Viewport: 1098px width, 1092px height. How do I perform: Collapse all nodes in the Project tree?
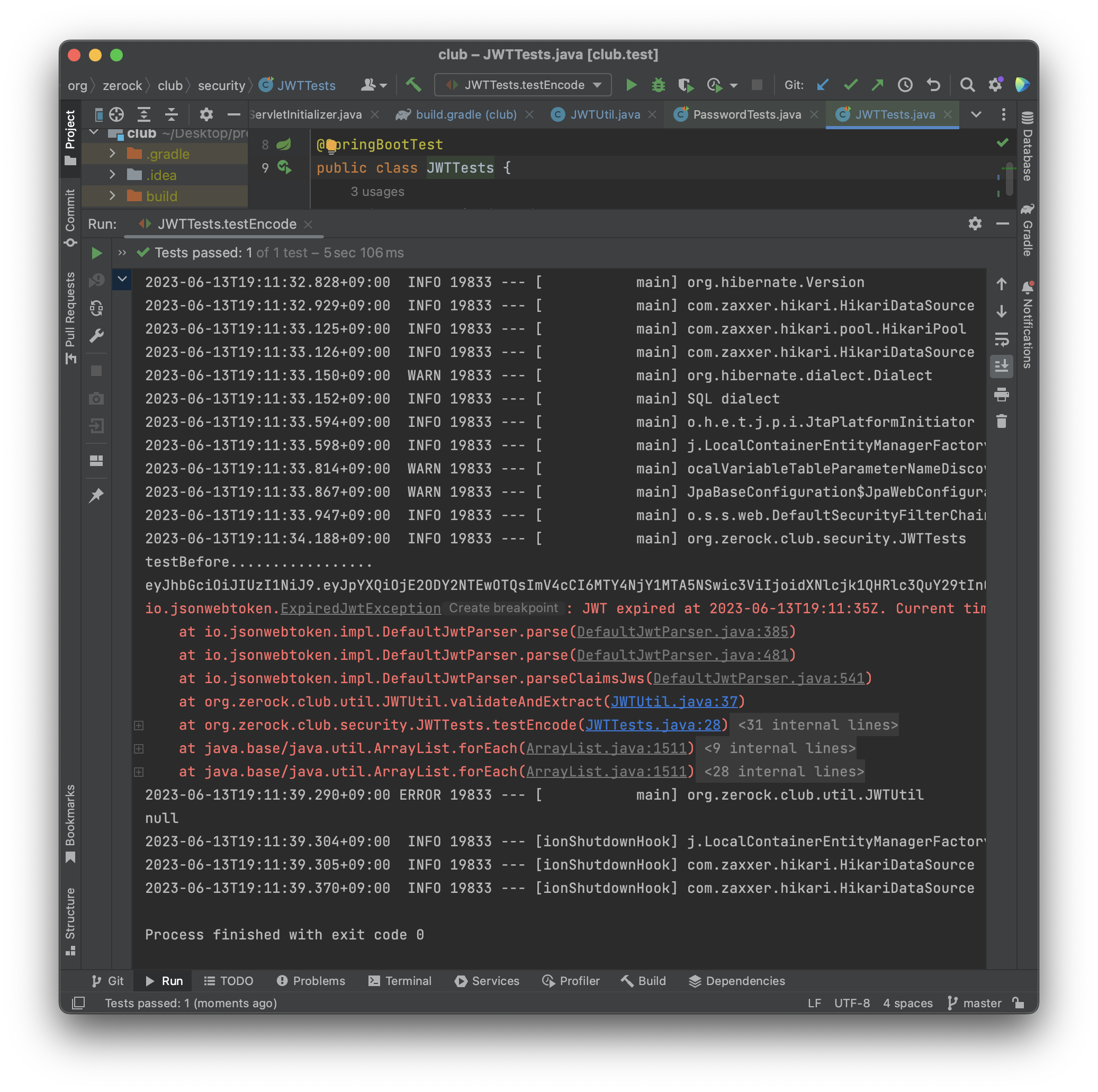click(x=171, y=115)
